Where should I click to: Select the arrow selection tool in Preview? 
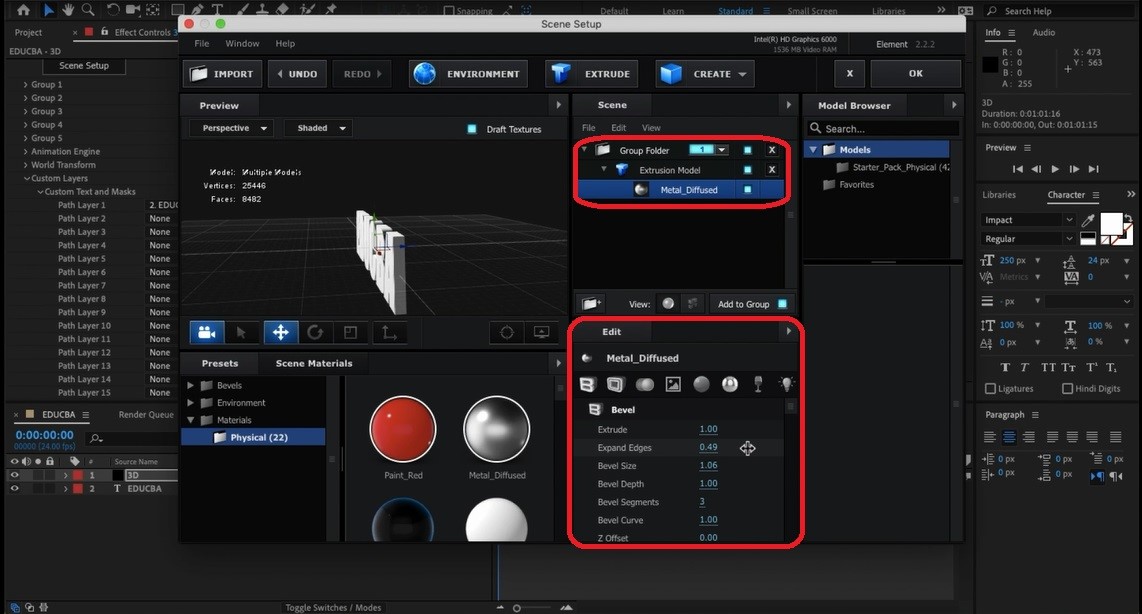point(241,332)
